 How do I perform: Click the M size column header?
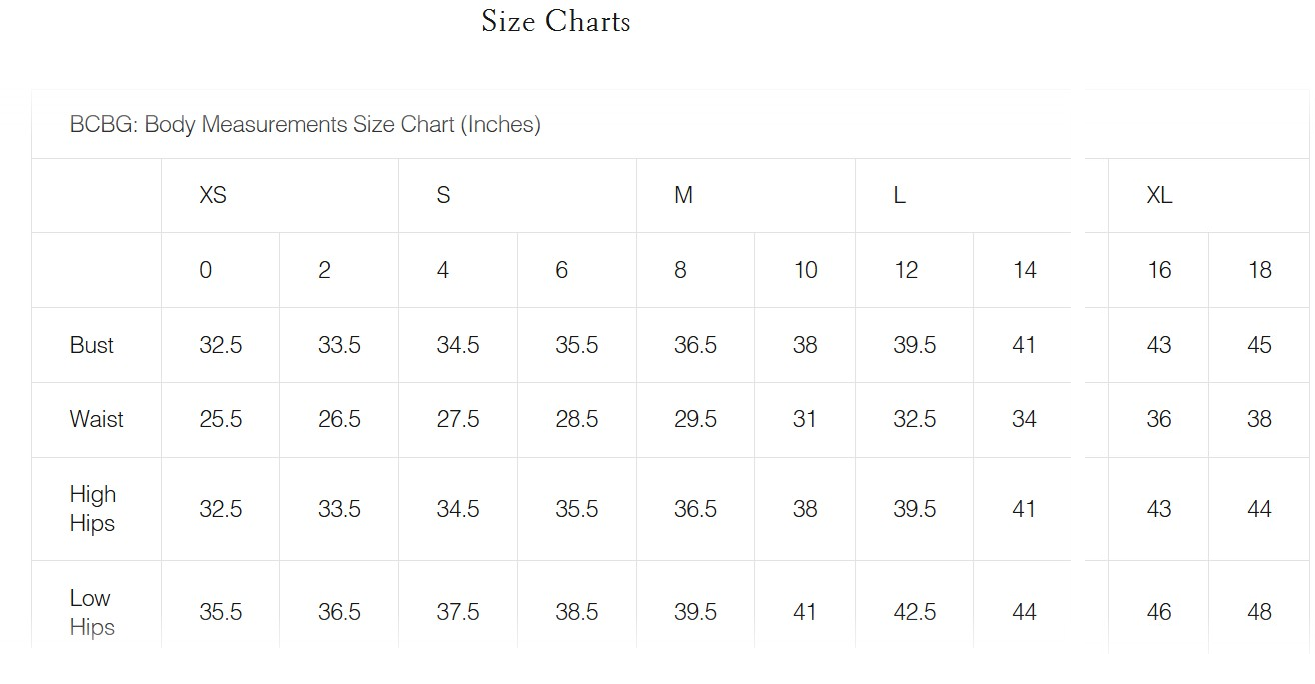coord(683,196)
